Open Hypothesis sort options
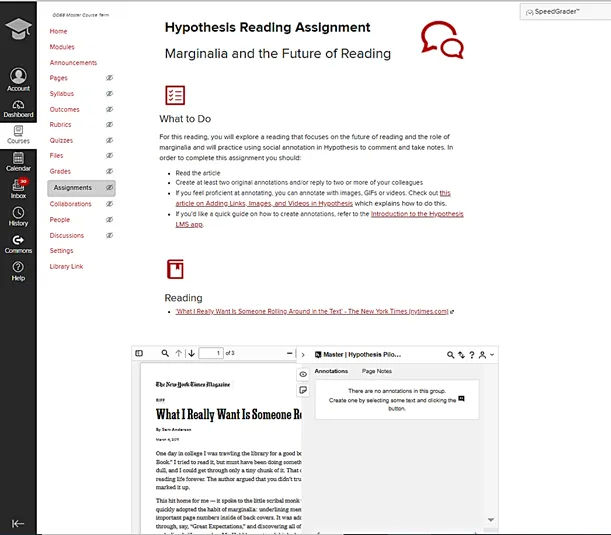Viewport: 611px width, 535px height. [x=461, y=355]
